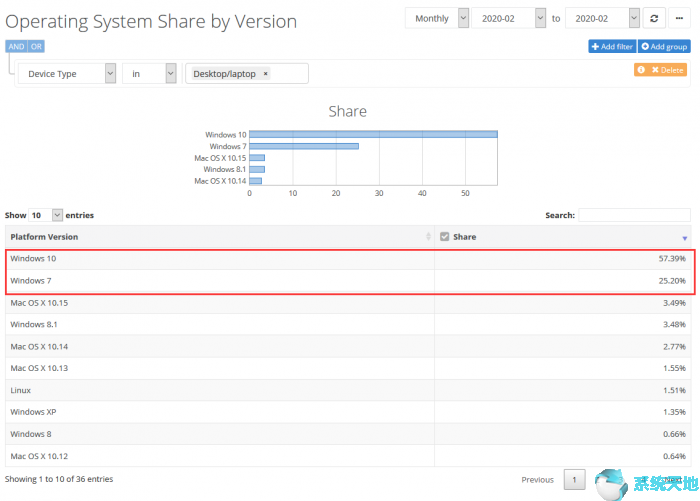Select the Mac OS X 10.14 table row

pyautogui.click(x=348, y=347)
